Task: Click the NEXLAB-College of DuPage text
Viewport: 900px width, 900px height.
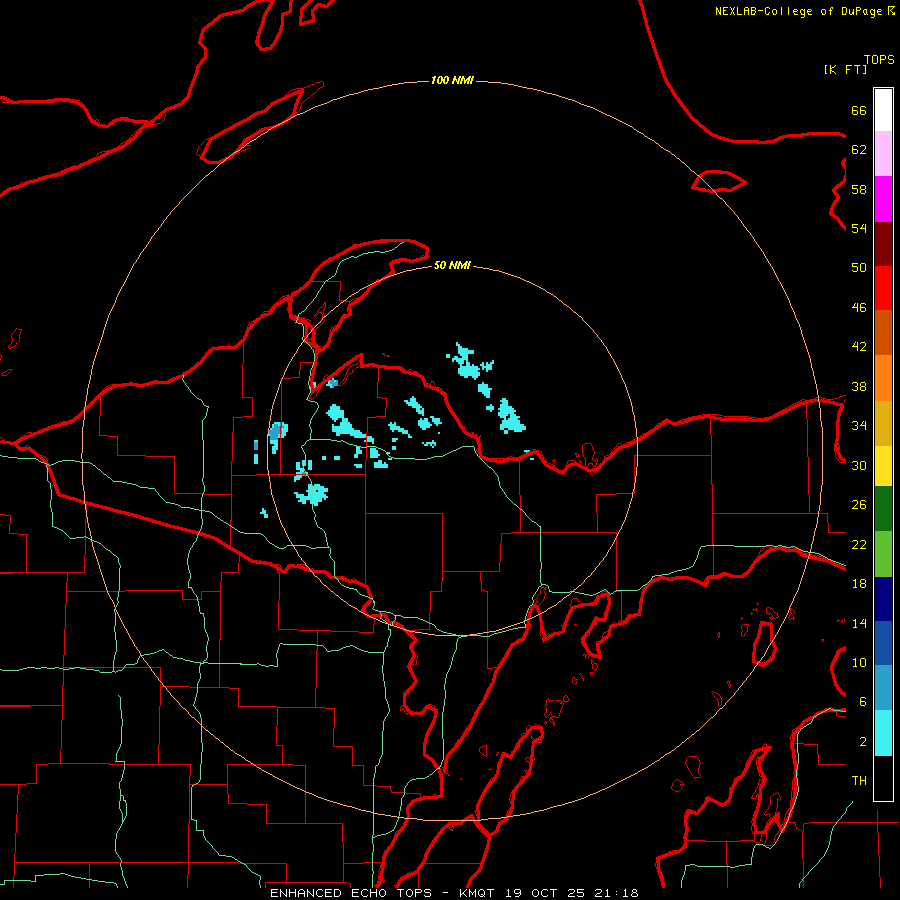Action: coord(798,11)
